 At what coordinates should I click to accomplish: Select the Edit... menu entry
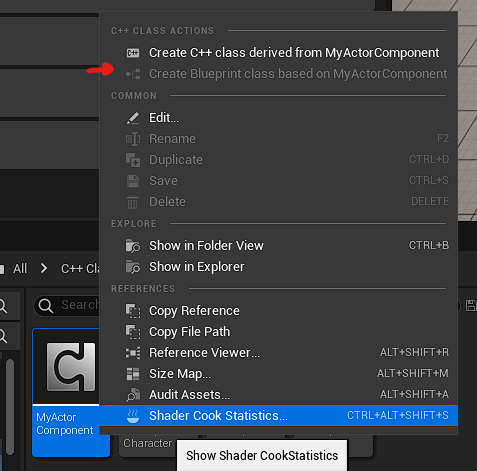pyautogui.click(x=279, y=118)
